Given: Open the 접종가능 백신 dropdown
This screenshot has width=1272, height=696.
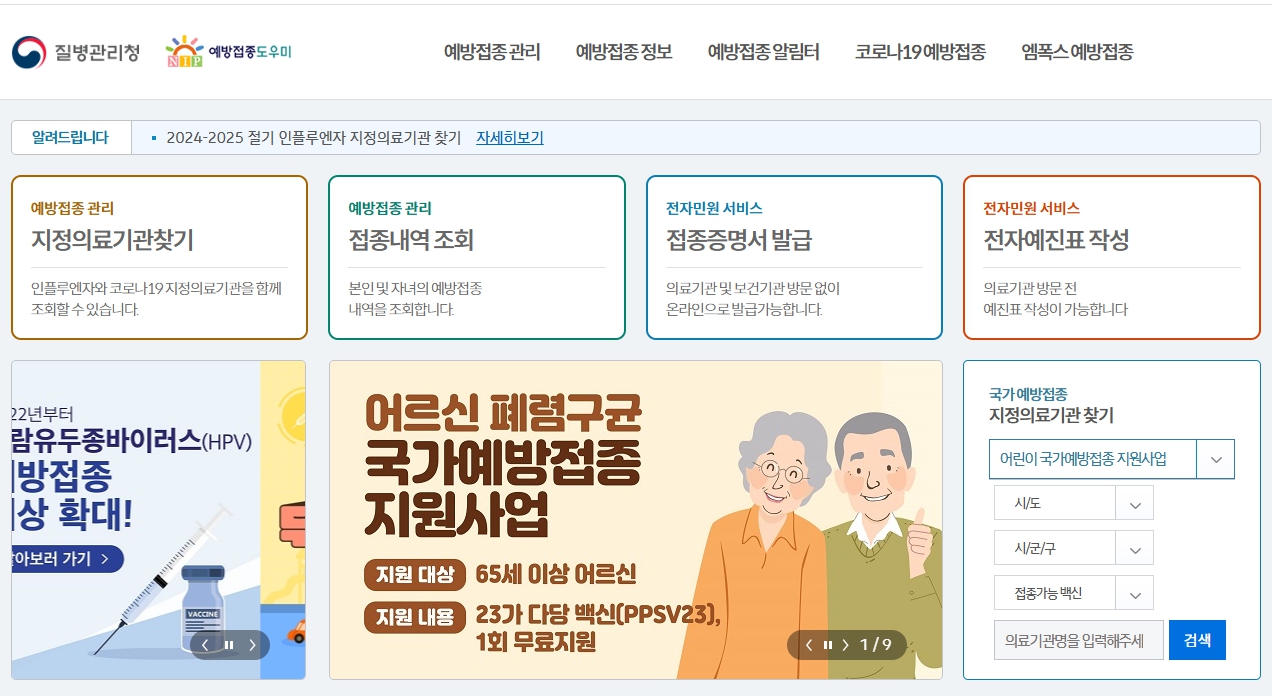Looking at the screenshot, I should point(1073,592).
